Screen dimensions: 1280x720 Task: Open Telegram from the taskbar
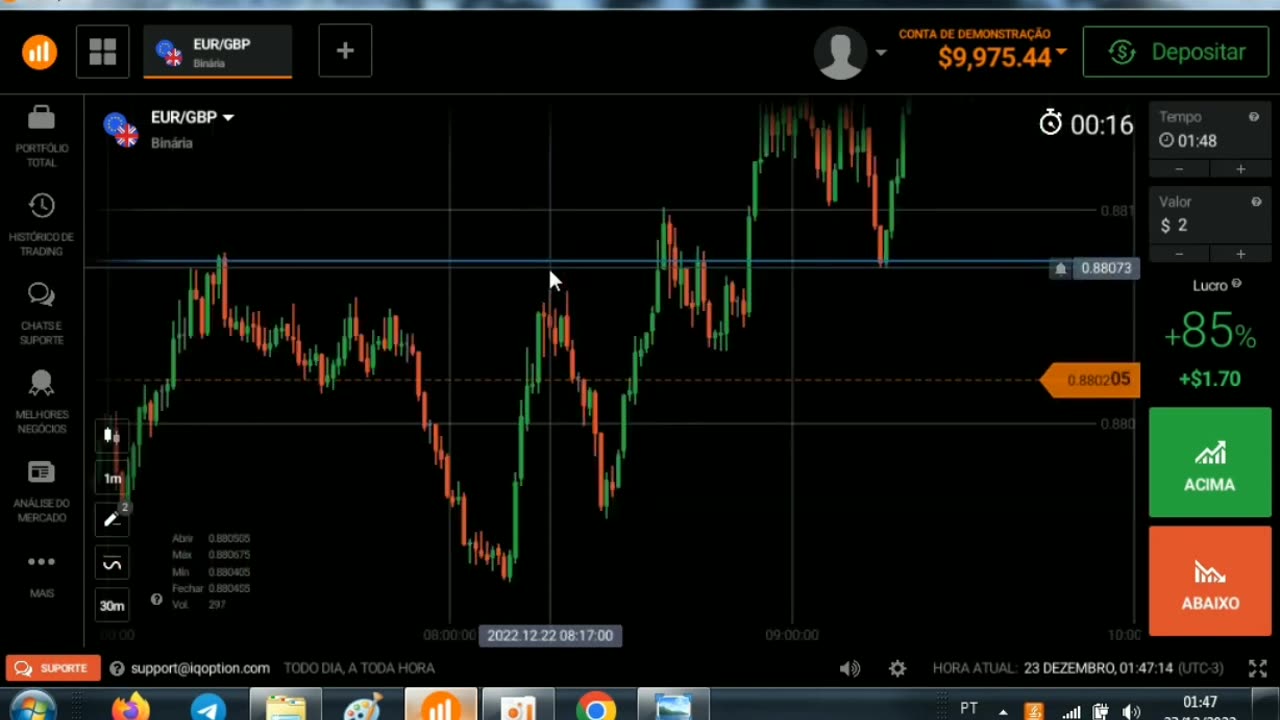coord(208,708)
